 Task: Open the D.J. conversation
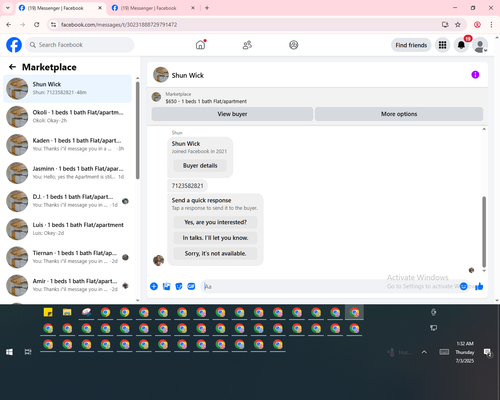67,201
